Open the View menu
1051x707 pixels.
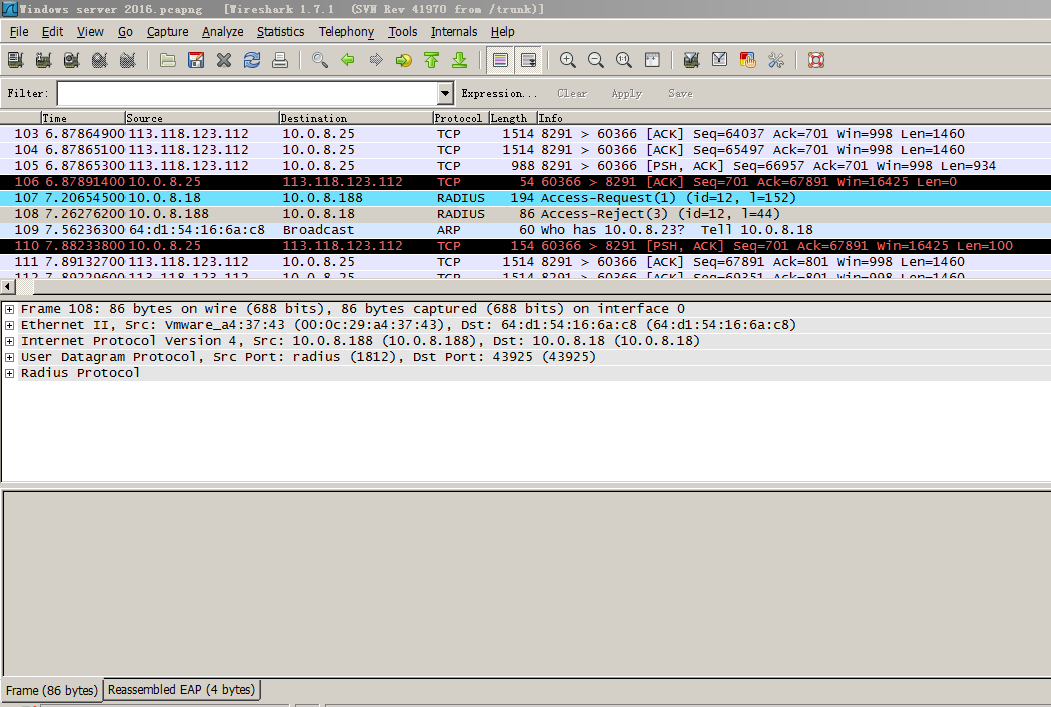[x=90, y=31]
